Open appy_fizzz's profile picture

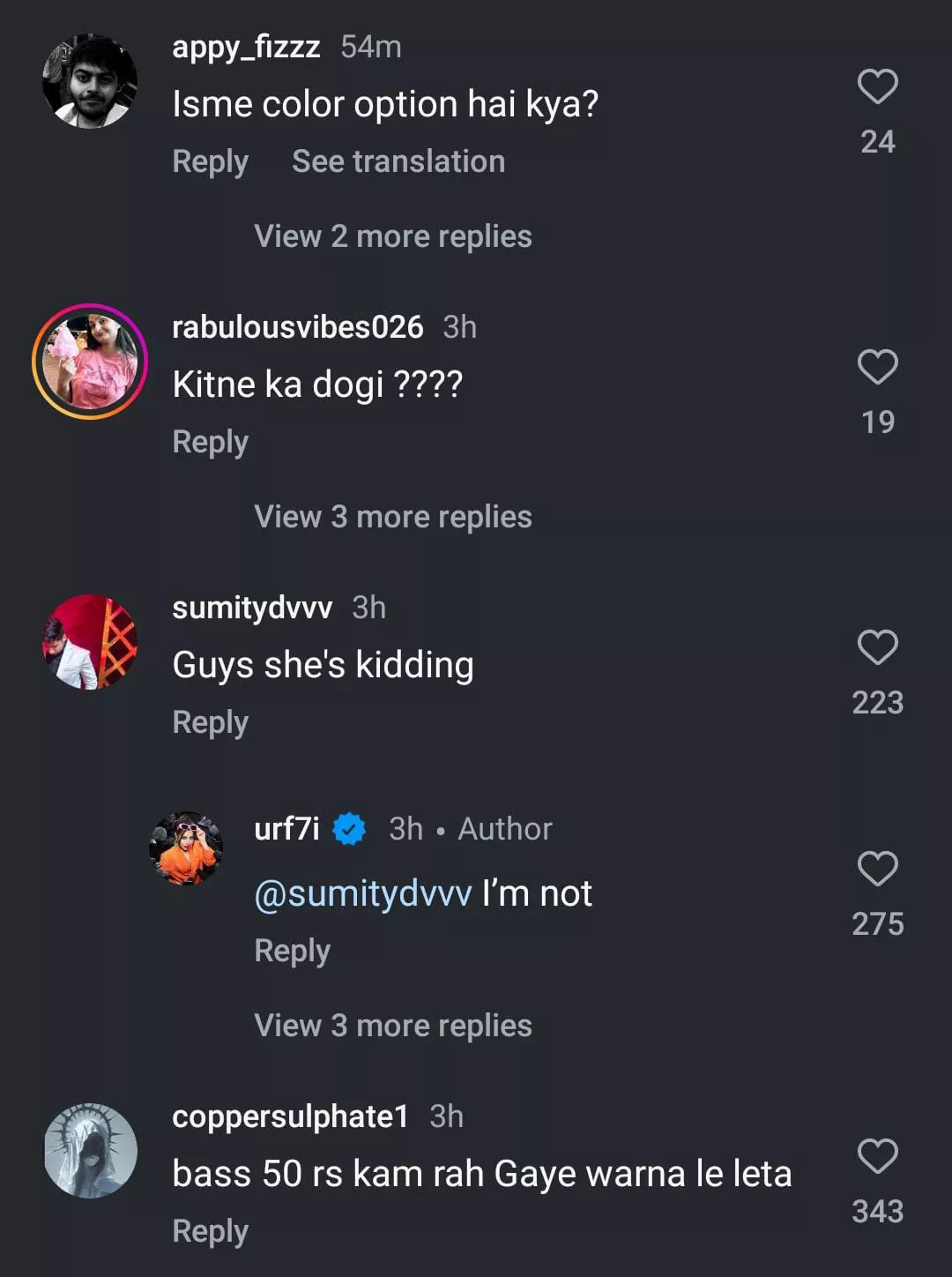pos(90,81)
